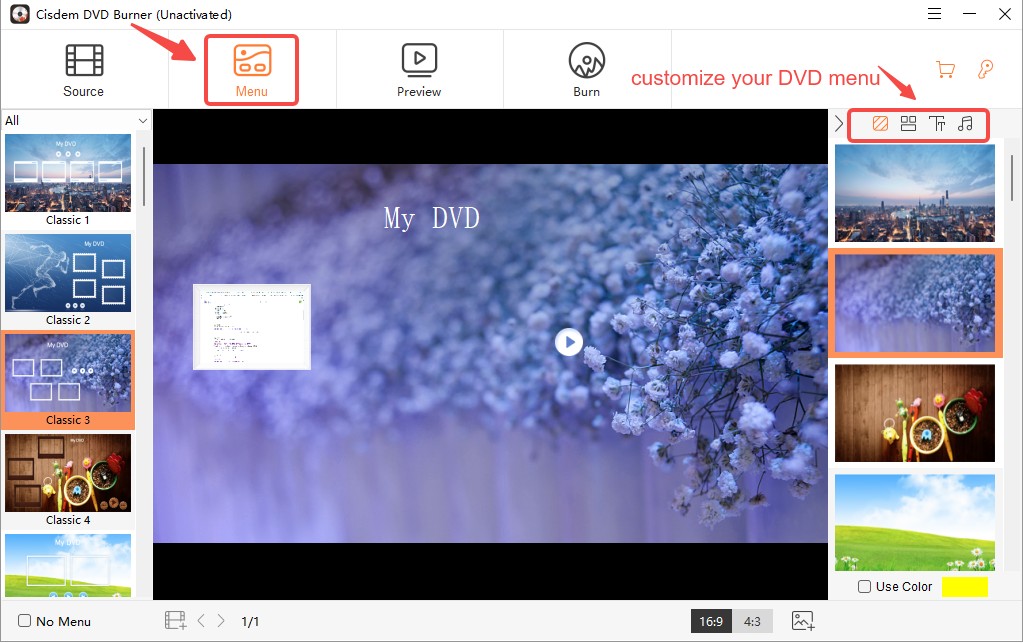Enable the No Menu checkbox
Viewport: 1023px width, 643px height.
coord(25,621)
